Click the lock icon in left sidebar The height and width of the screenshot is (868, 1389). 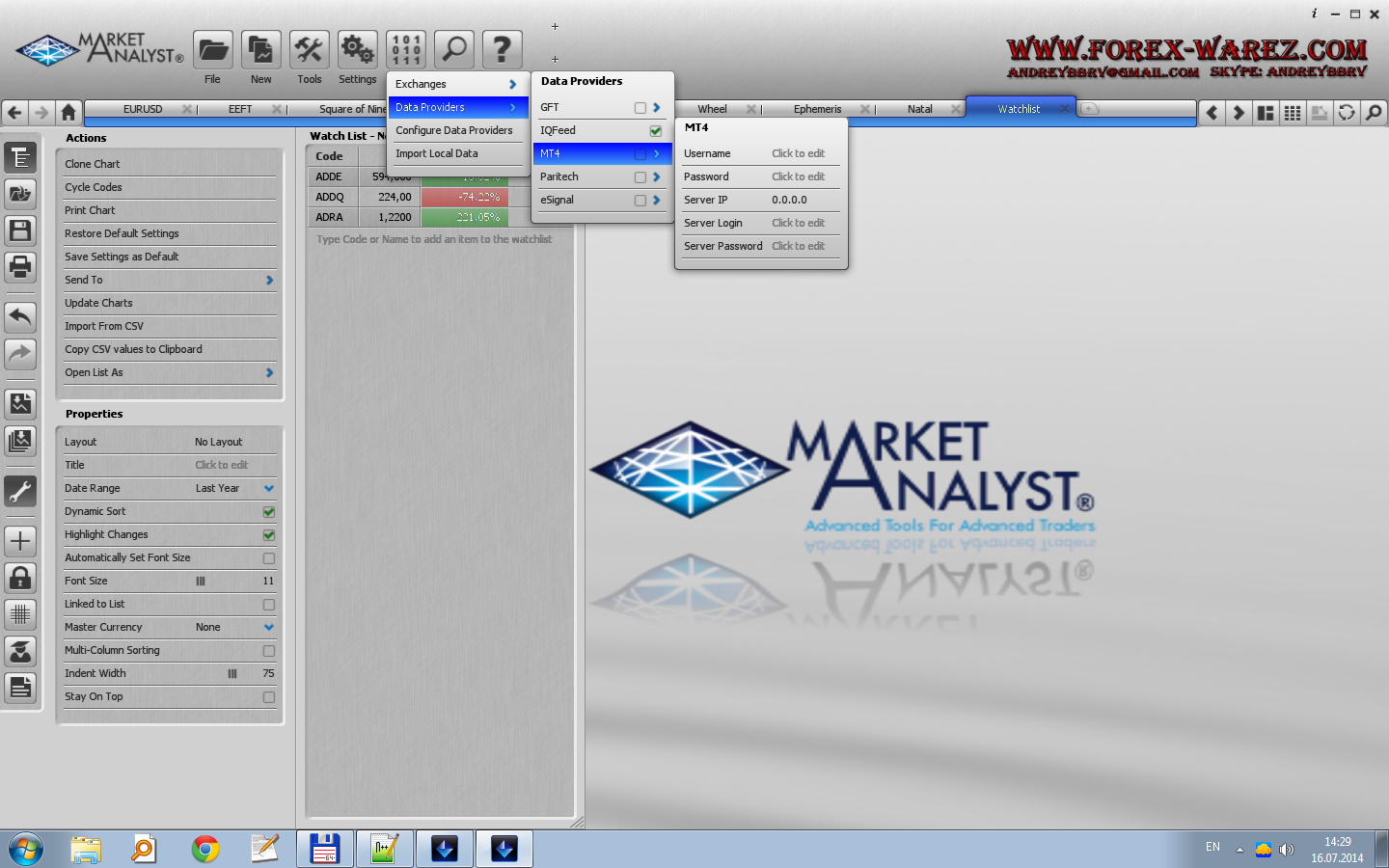(x=20, y=578)
